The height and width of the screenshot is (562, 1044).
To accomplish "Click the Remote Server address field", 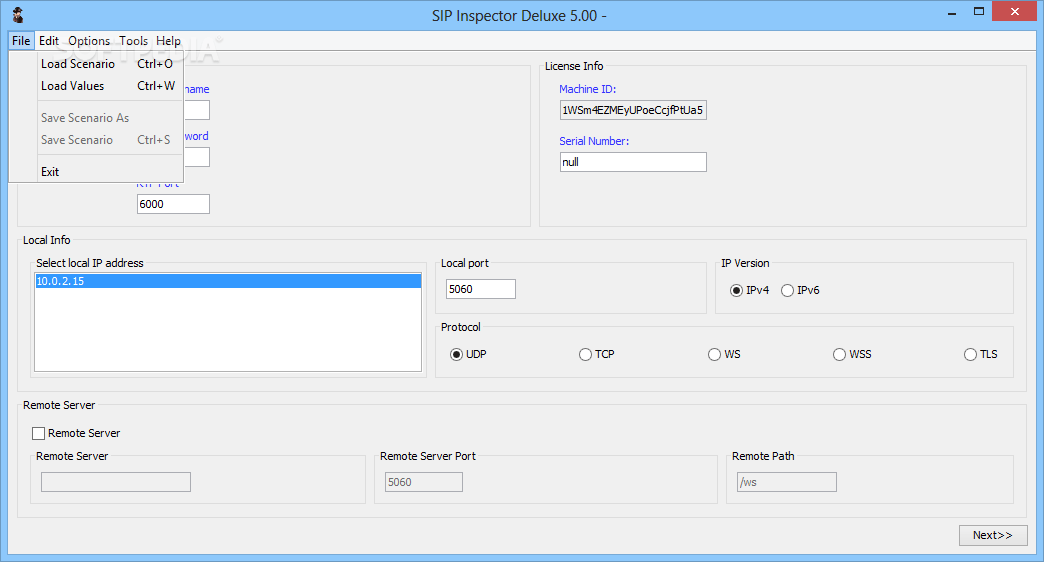I will point(116,482).
